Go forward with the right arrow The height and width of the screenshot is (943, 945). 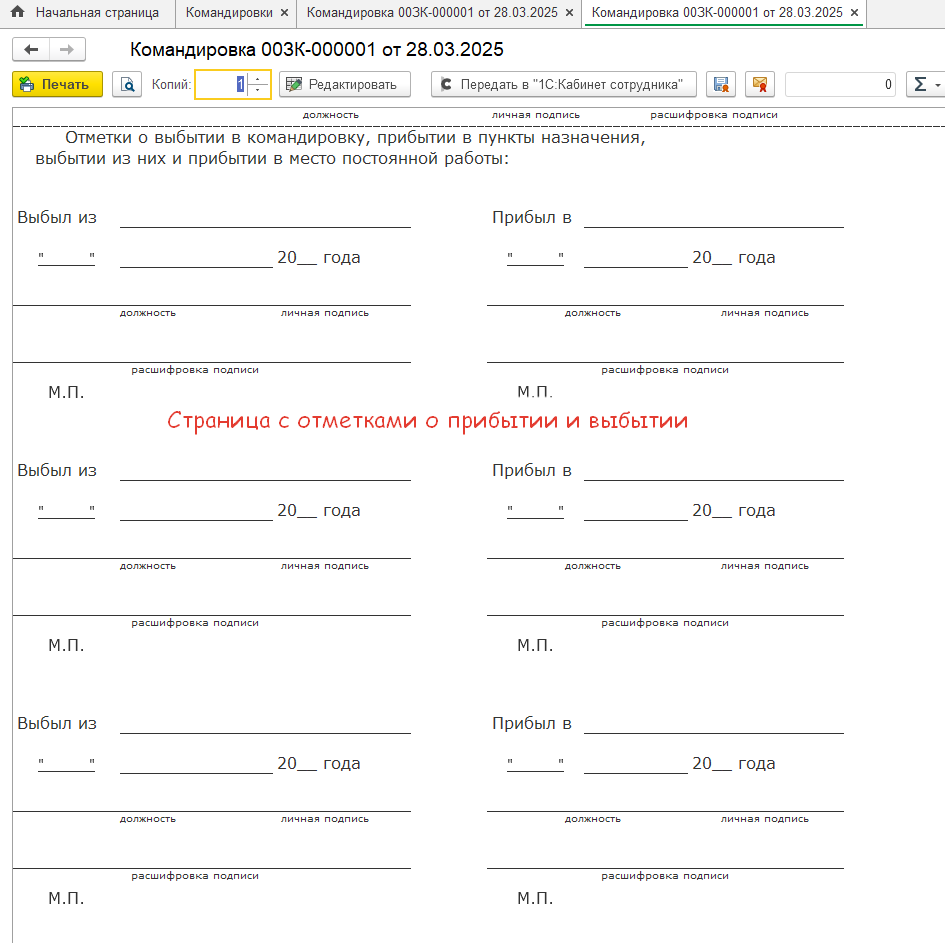coord(67,50)
